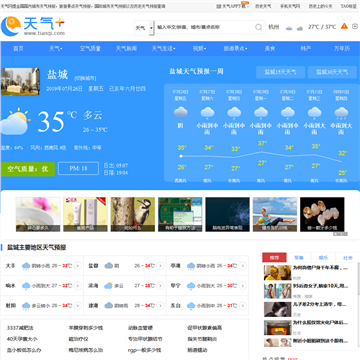
Task: Click inside the city search input field
Action: [205, 27]
